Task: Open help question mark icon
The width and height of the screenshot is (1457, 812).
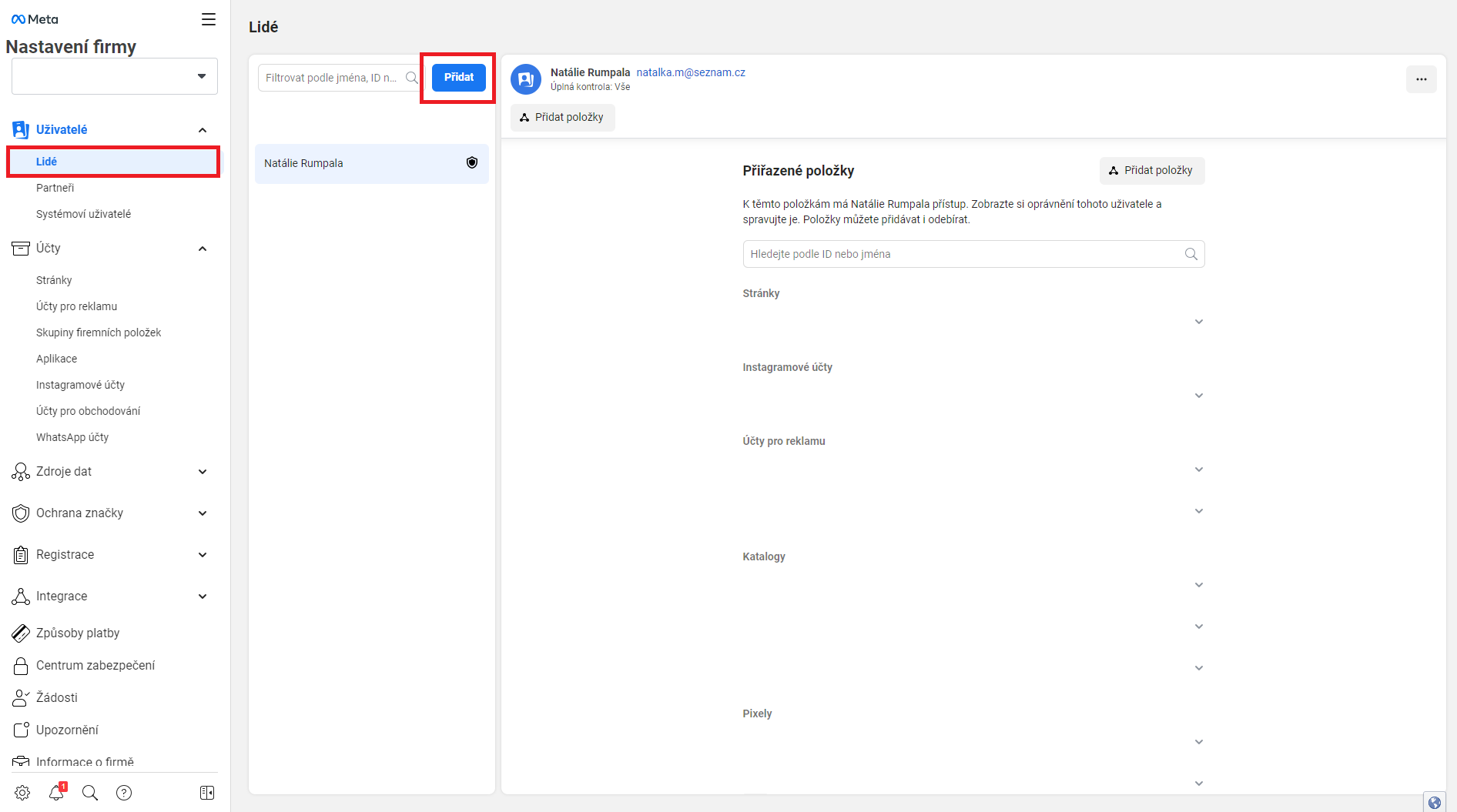Action: pyautogui.click(x=124, y=793)
